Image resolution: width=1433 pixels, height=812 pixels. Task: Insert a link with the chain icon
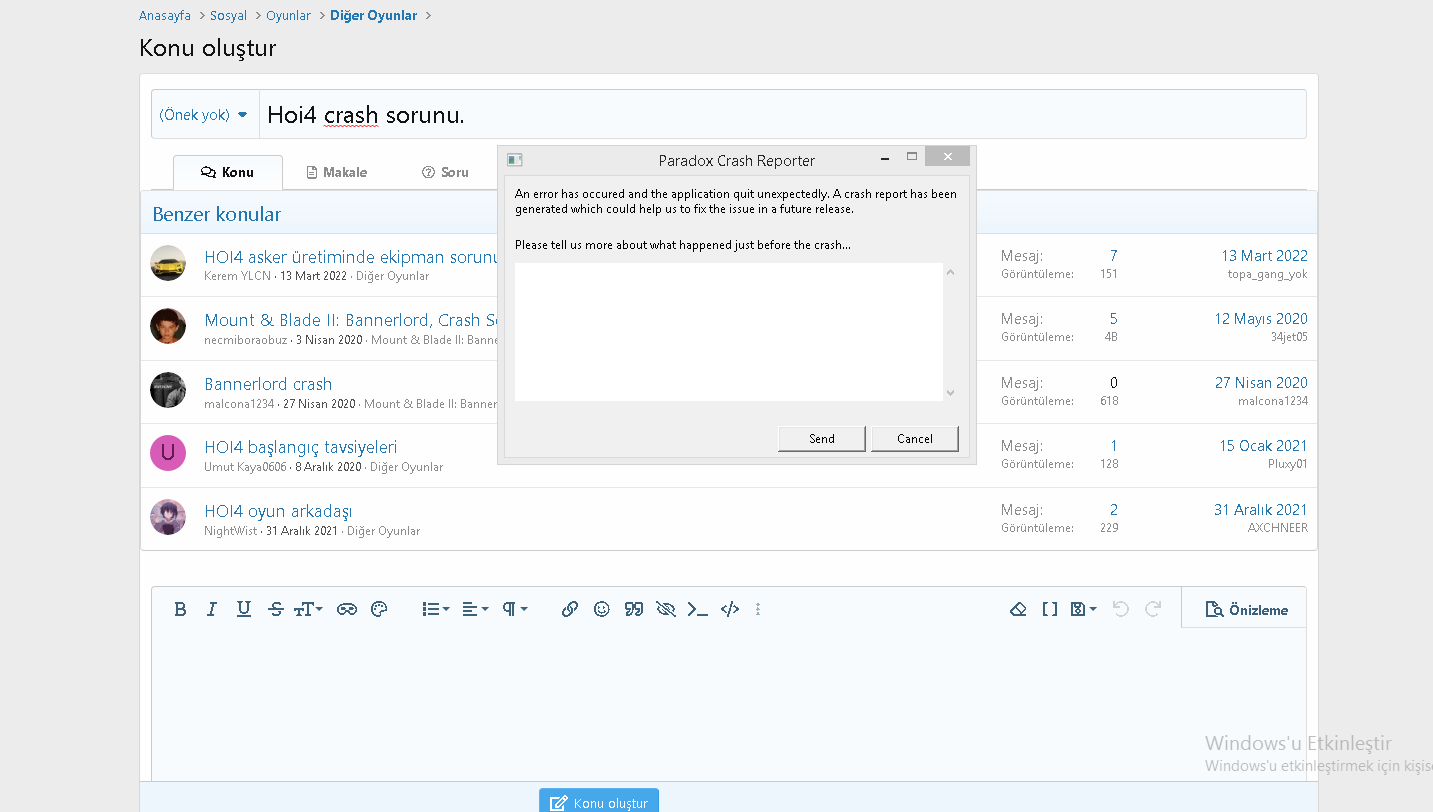coord(570,609)
